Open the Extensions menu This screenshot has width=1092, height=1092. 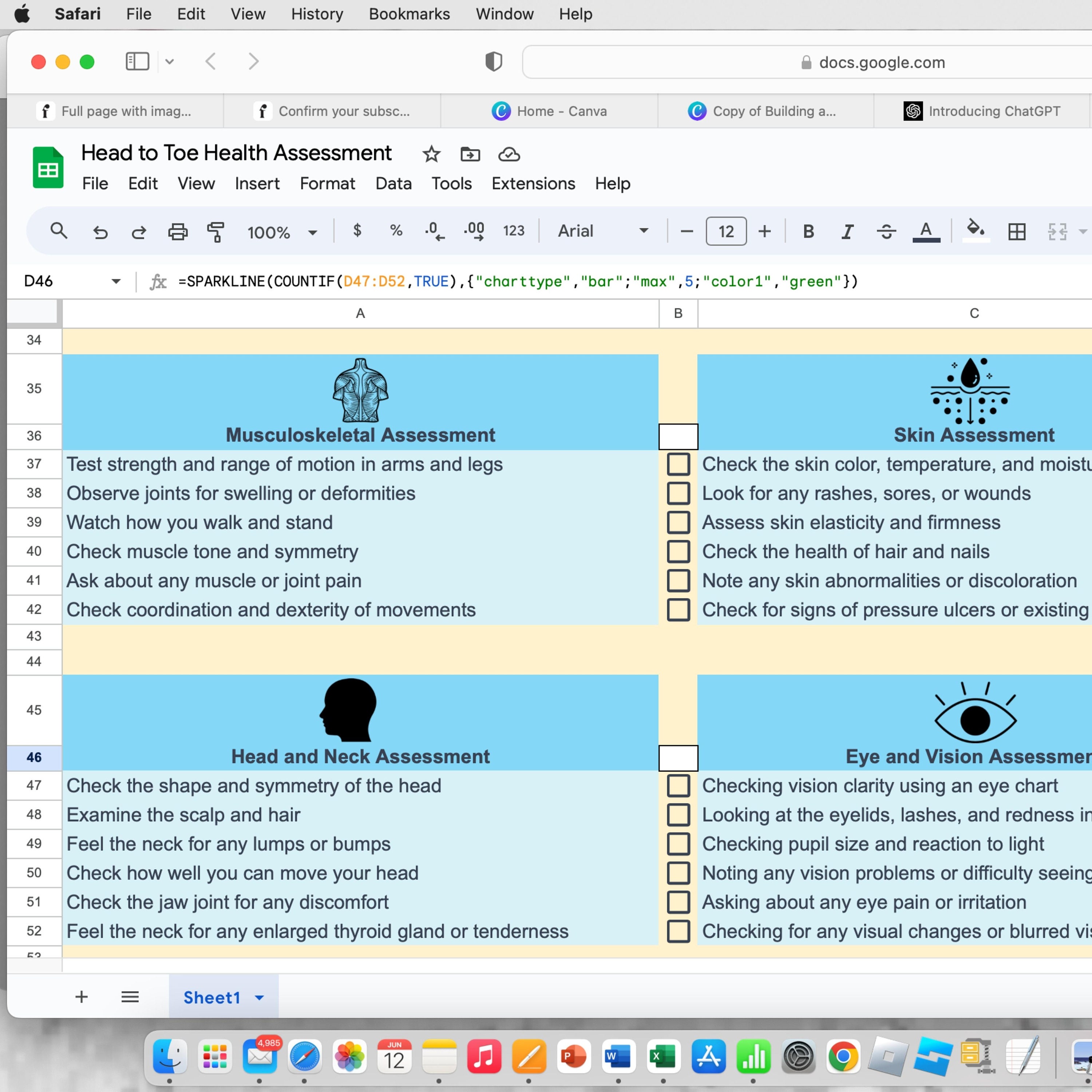[x=533, y=184]
